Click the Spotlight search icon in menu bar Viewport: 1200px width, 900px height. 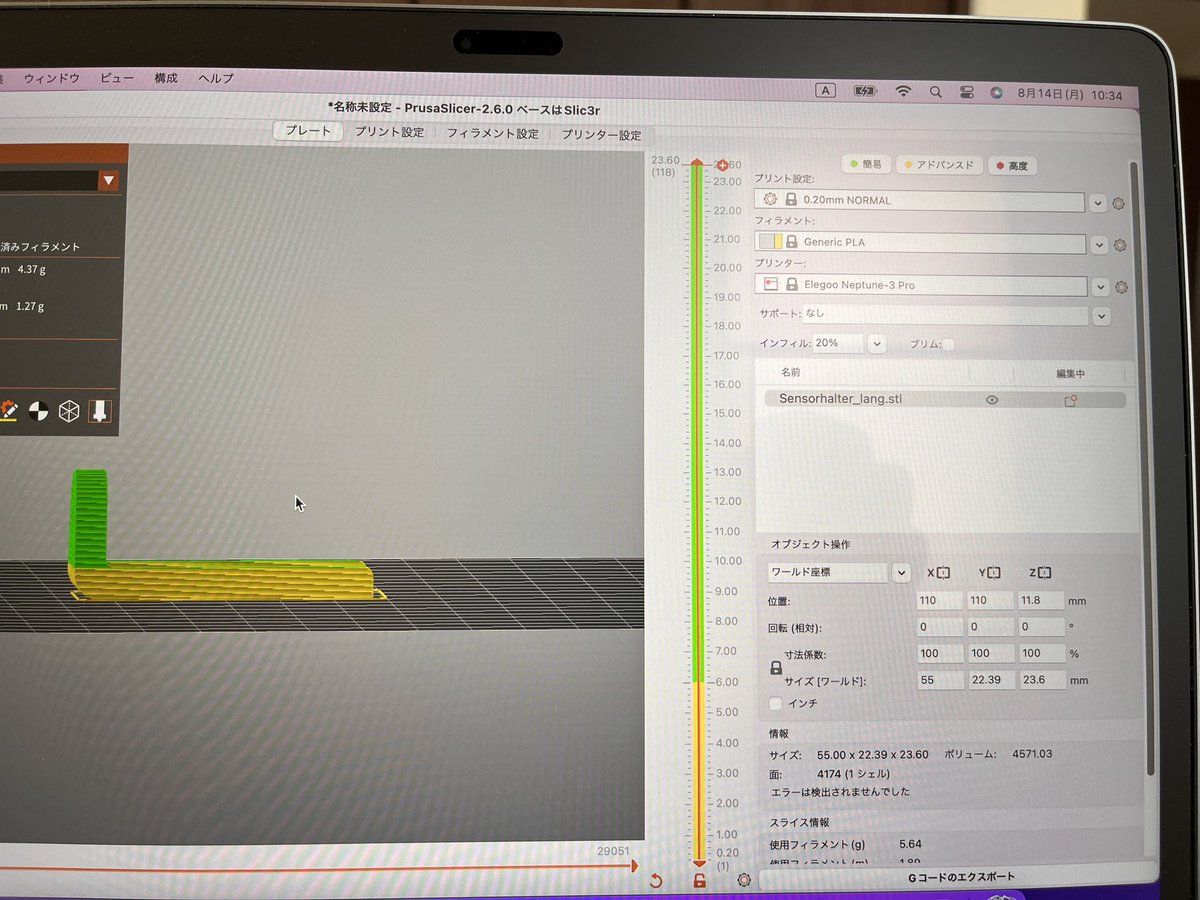[935, 92]
